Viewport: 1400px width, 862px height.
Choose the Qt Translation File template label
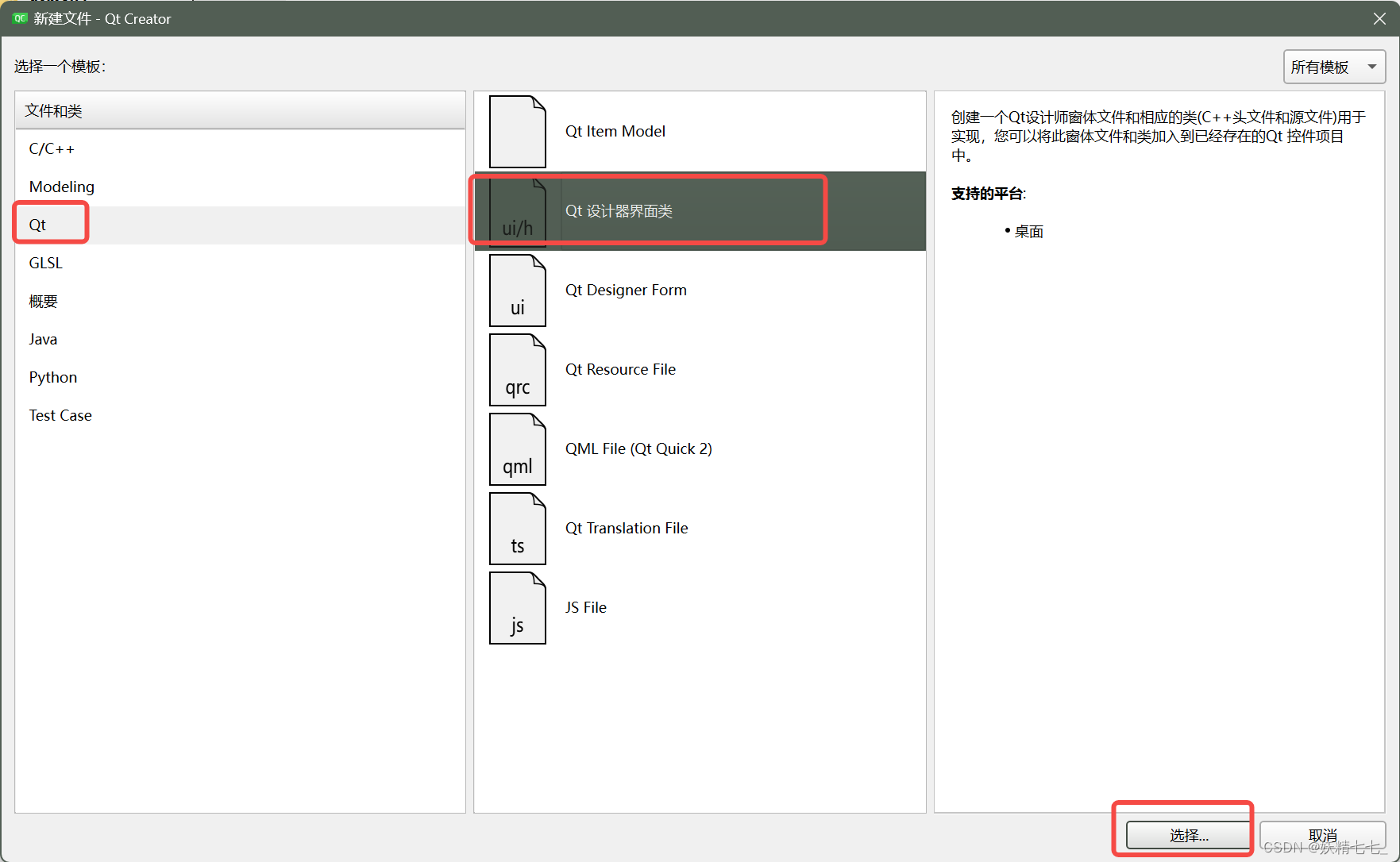click(627, 528)
